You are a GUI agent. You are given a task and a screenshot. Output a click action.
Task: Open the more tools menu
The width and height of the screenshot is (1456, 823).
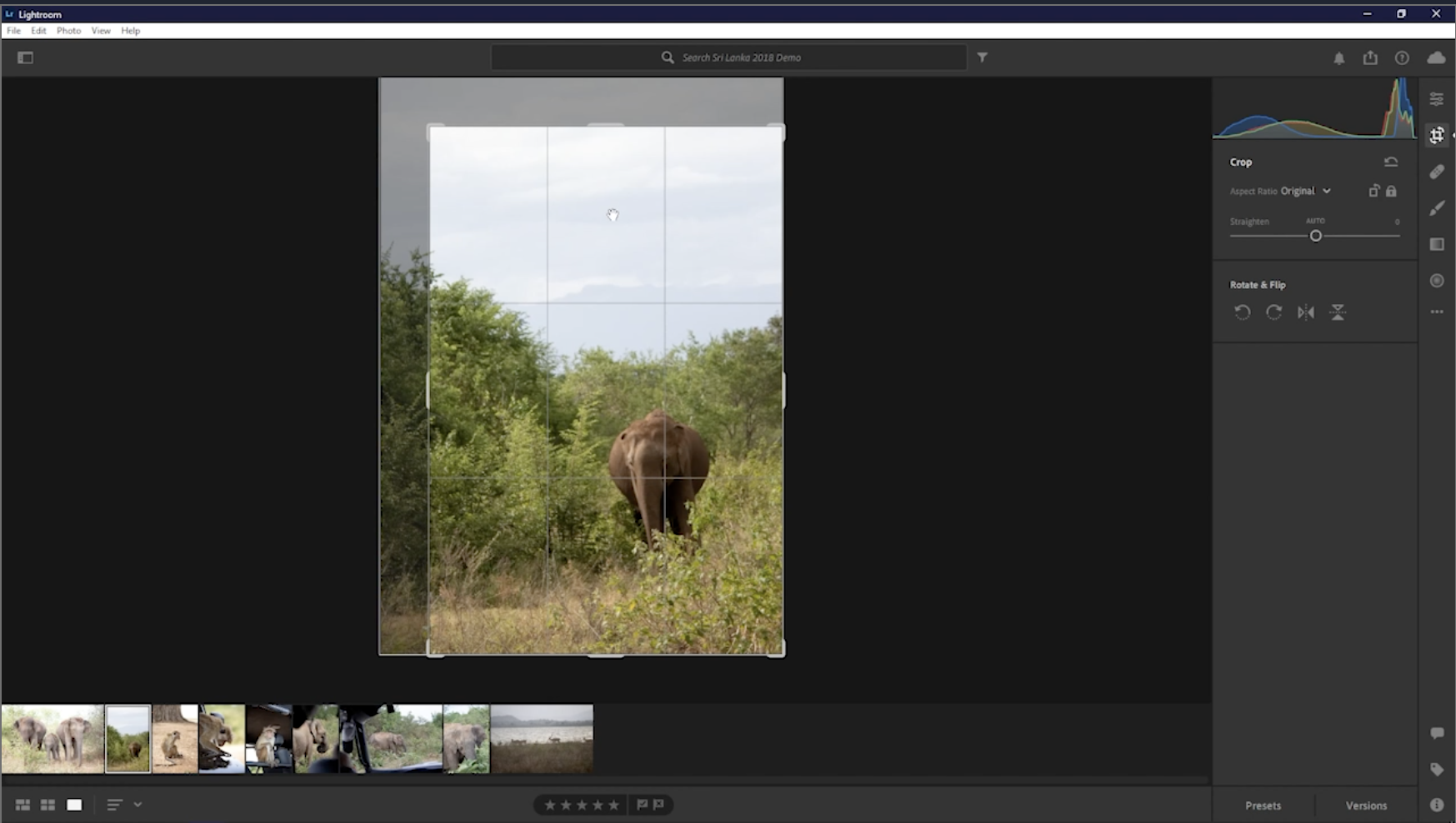1436,312
